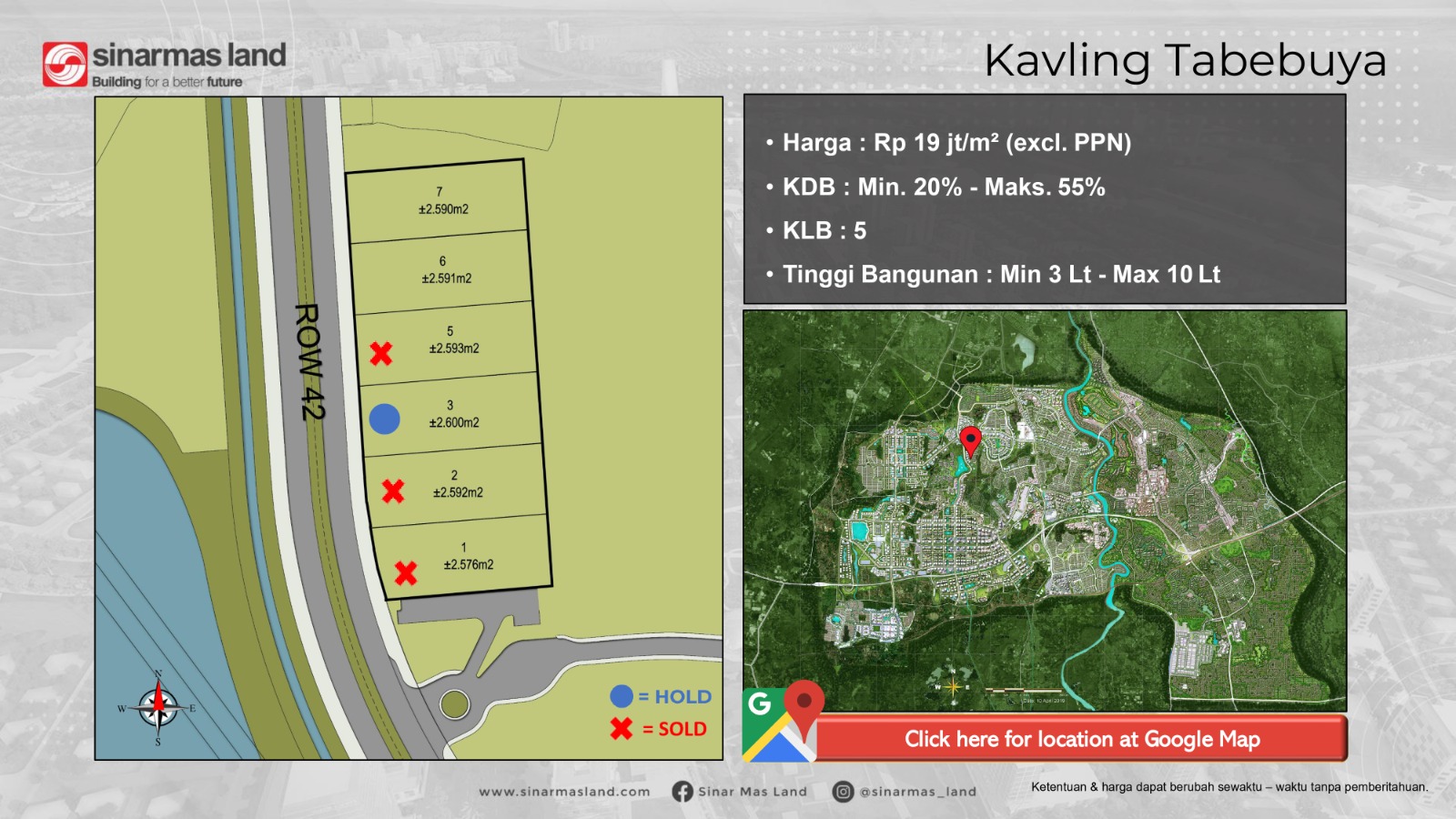The width and height of the screenshot is (1456, 819).
Task: Click the compass rose on the site plan
Action: 158,707
